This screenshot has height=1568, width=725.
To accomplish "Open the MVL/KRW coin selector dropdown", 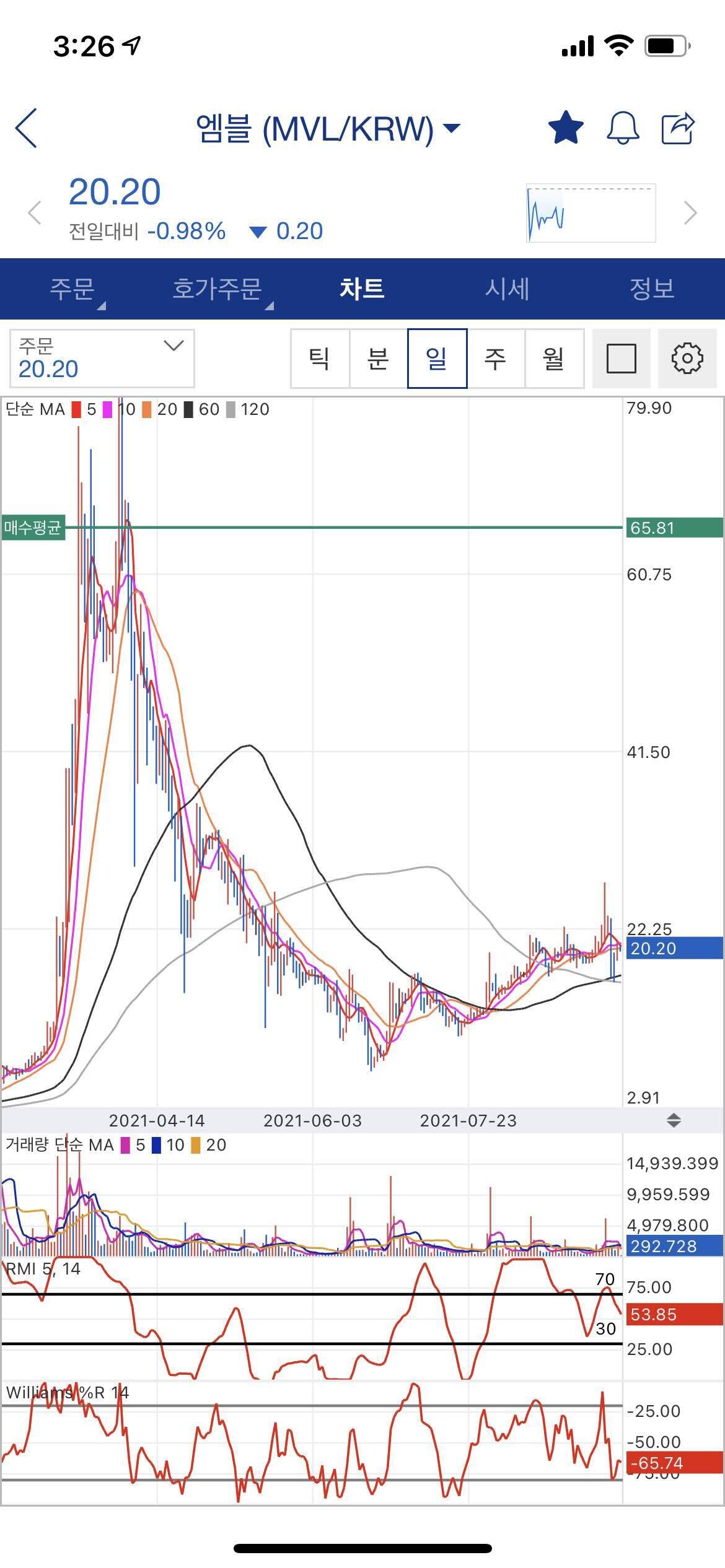I will (x=328, y=129).
